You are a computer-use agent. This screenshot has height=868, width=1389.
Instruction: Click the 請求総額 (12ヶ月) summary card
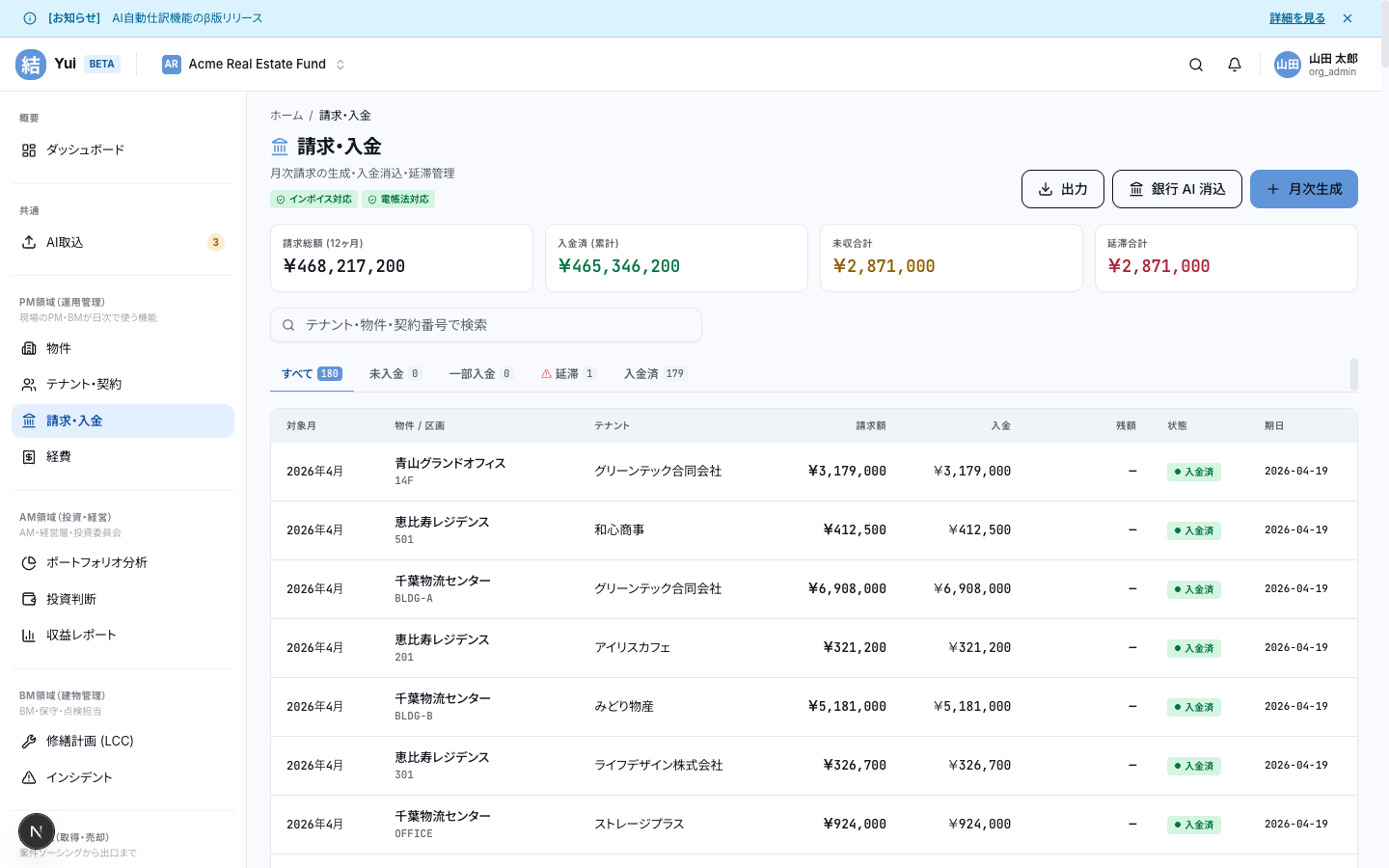[401, 258]
